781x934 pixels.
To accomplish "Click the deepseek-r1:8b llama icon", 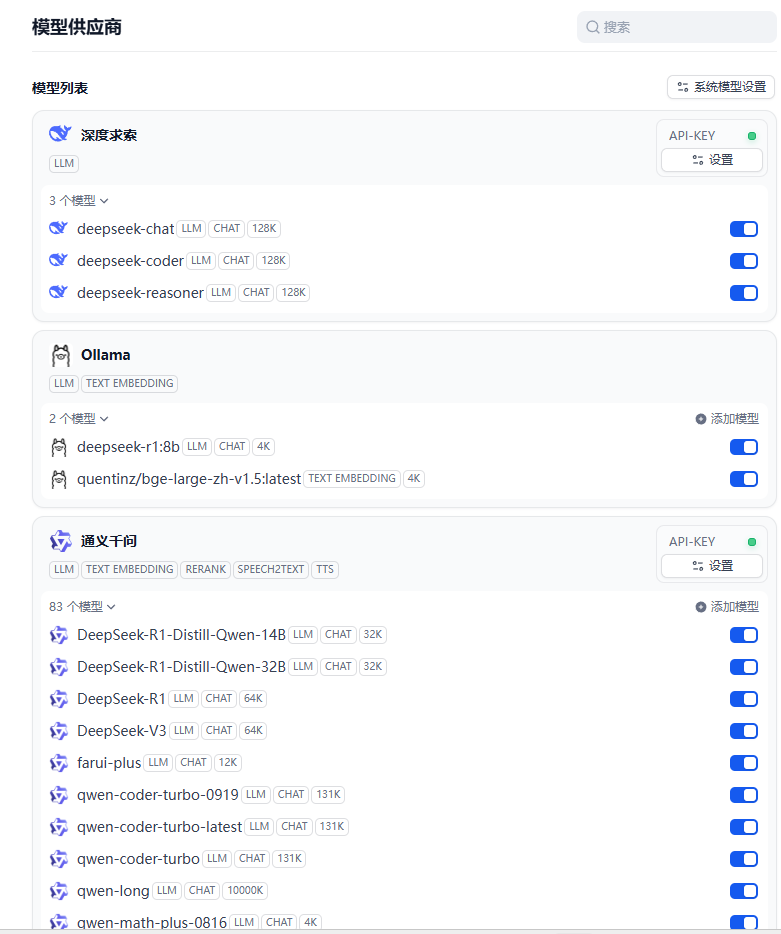I will [x=58, y=447].
